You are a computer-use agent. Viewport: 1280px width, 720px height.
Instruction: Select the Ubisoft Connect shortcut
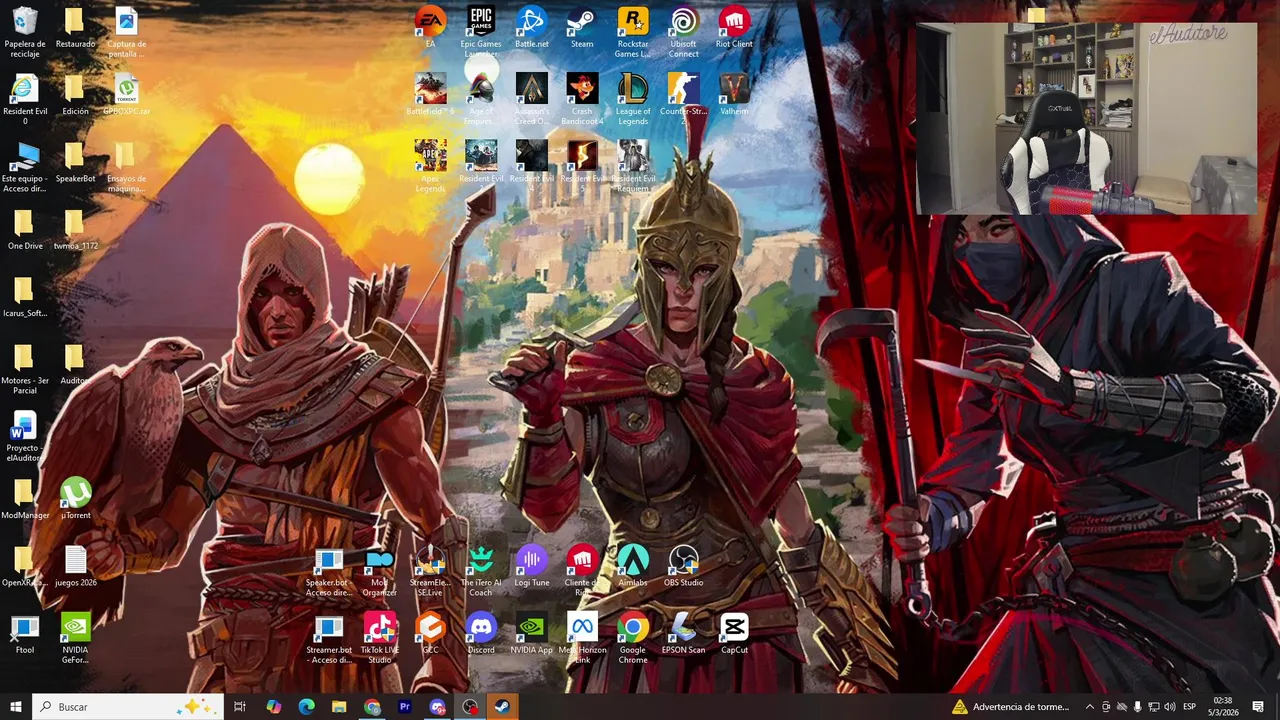683,32
